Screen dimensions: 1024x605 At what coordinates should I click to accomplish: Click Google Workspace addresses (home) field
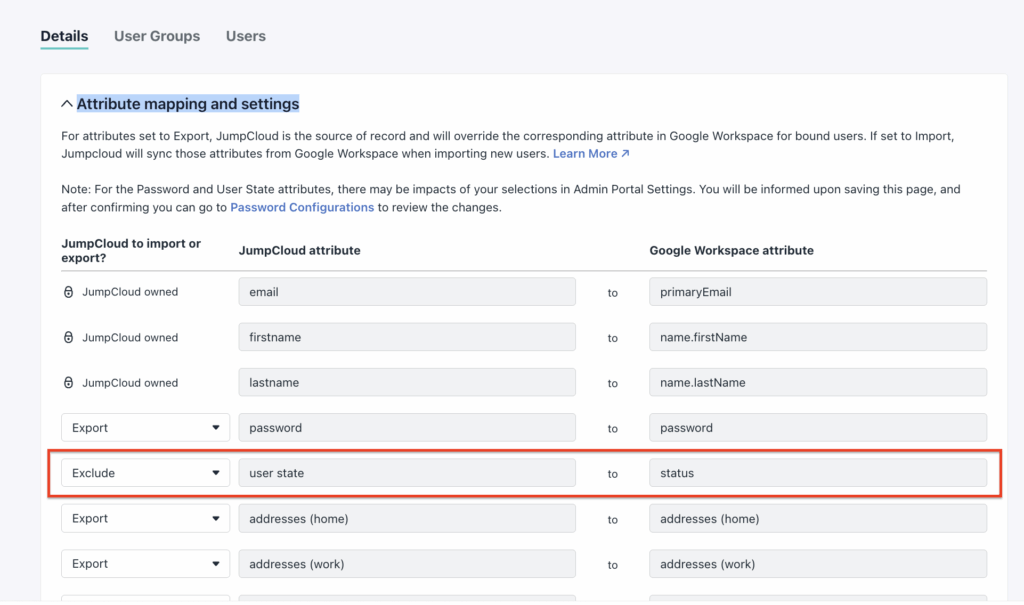pos(818,519)
